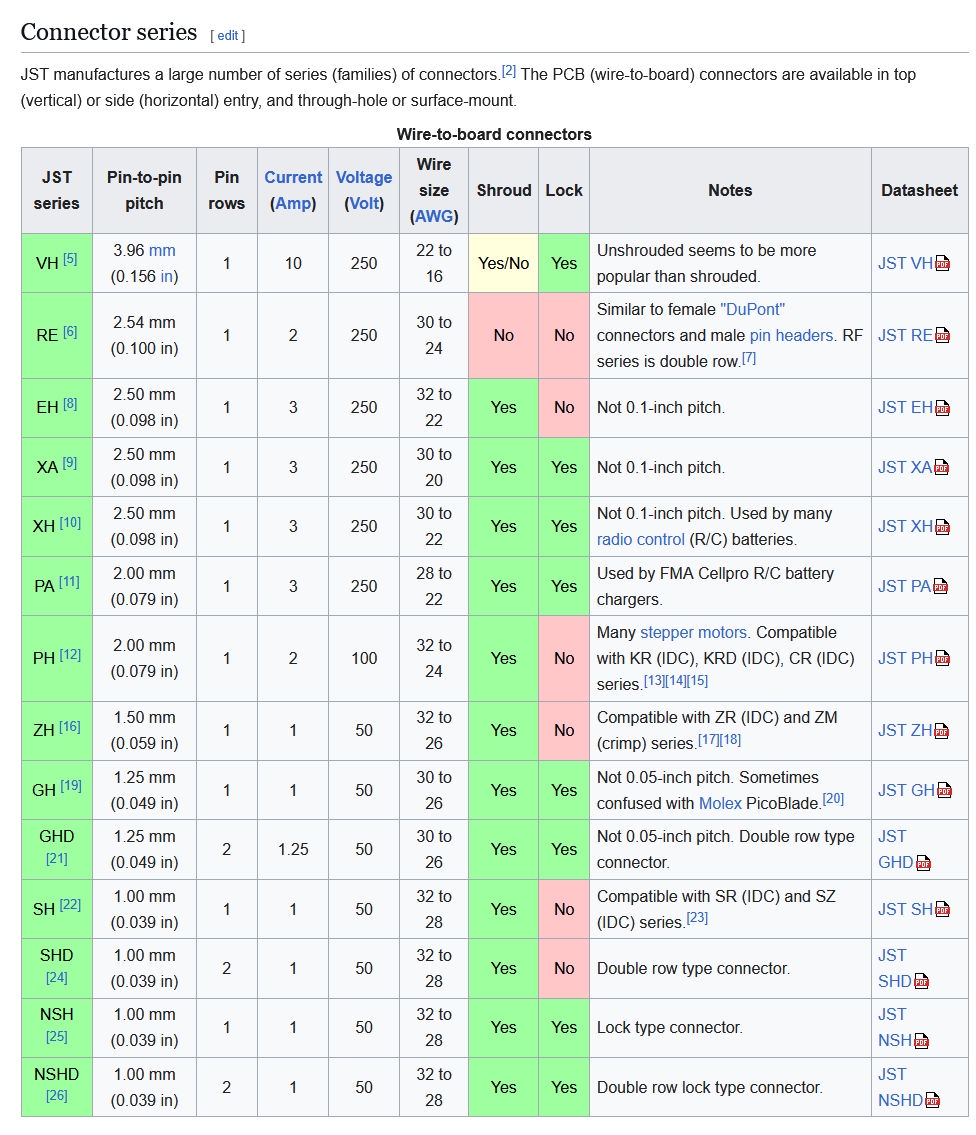Open the Amp link in header
This screenshot has width=976, height=1135.
(x=293, y=203)
